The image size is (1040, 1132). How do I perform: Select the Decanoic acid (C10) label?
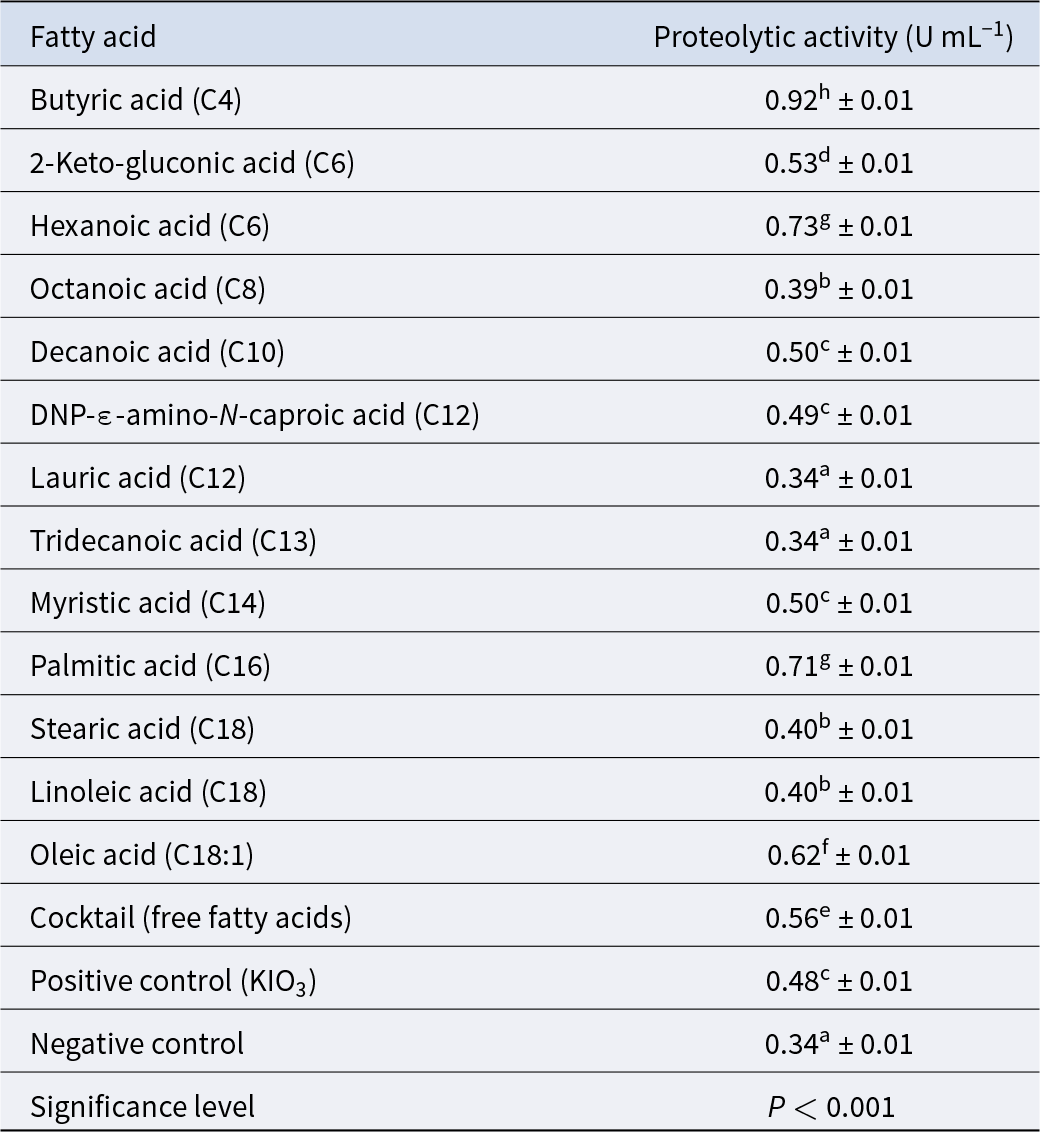[157, 352]
